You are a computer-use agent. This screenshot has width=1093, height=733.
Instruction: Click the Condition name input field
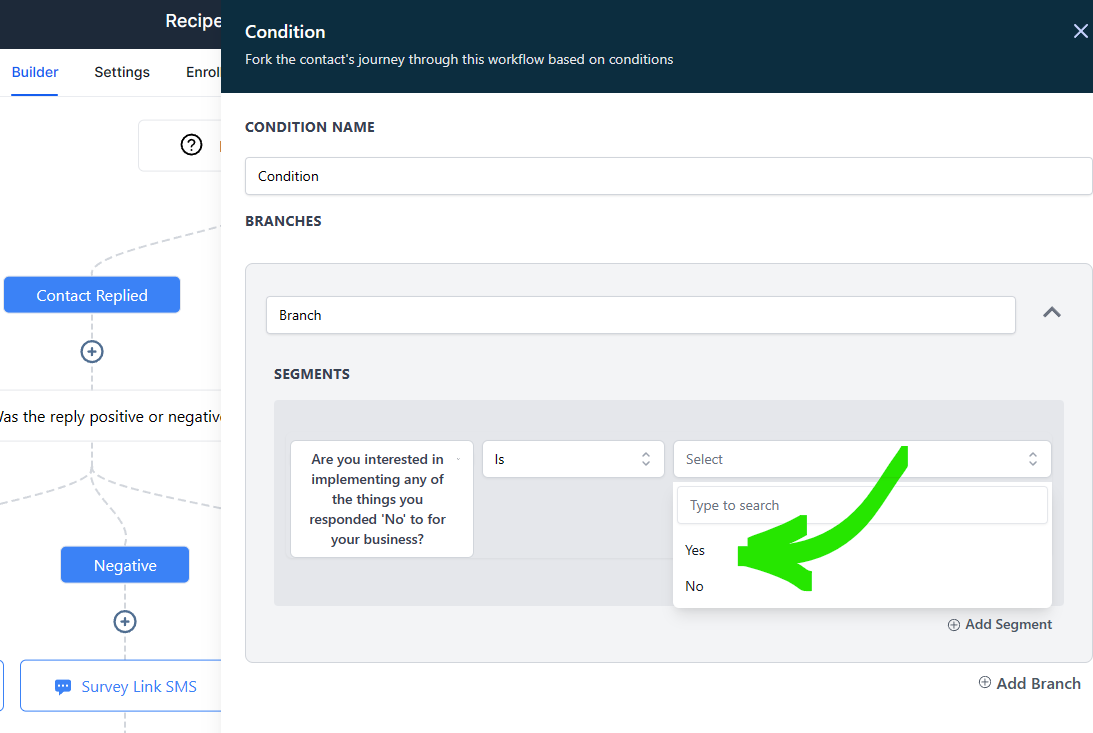click(x=668, y=176)
